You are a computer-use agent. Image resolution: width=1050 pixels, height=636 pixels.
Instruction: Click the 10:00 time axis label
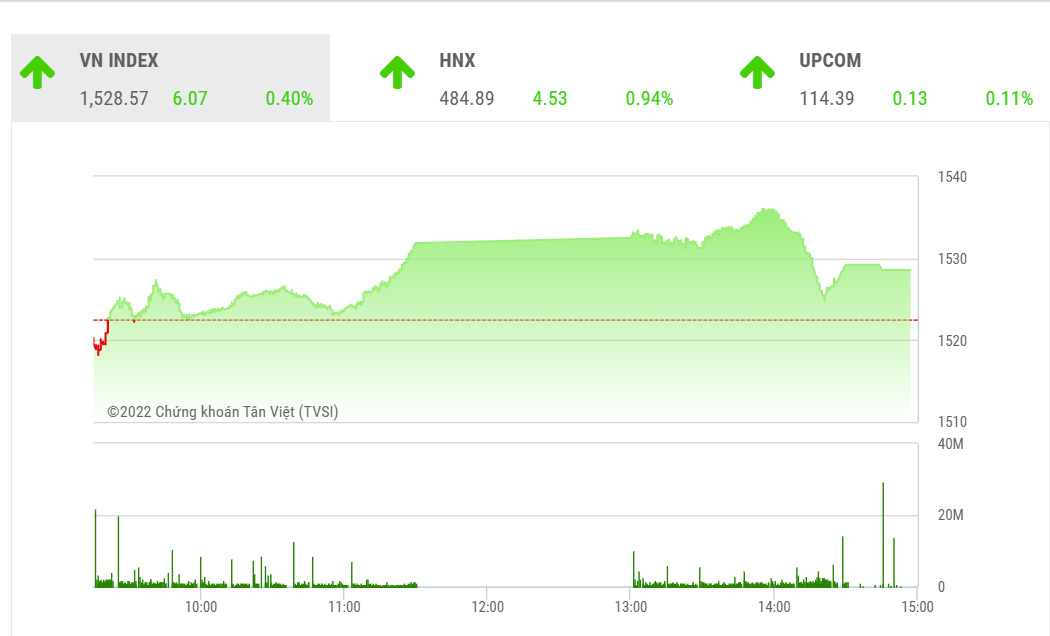pos(201,606)
